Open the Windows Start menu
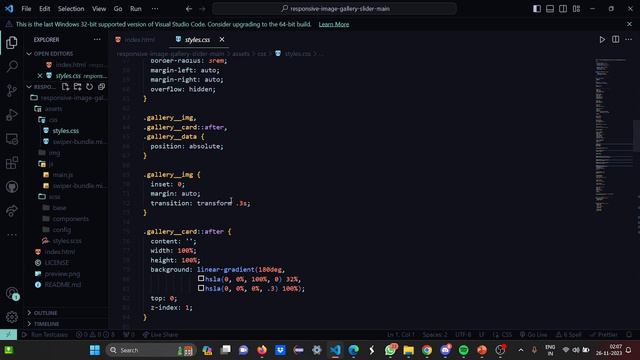The image size is (640, 360). click(x=95, y=350)
